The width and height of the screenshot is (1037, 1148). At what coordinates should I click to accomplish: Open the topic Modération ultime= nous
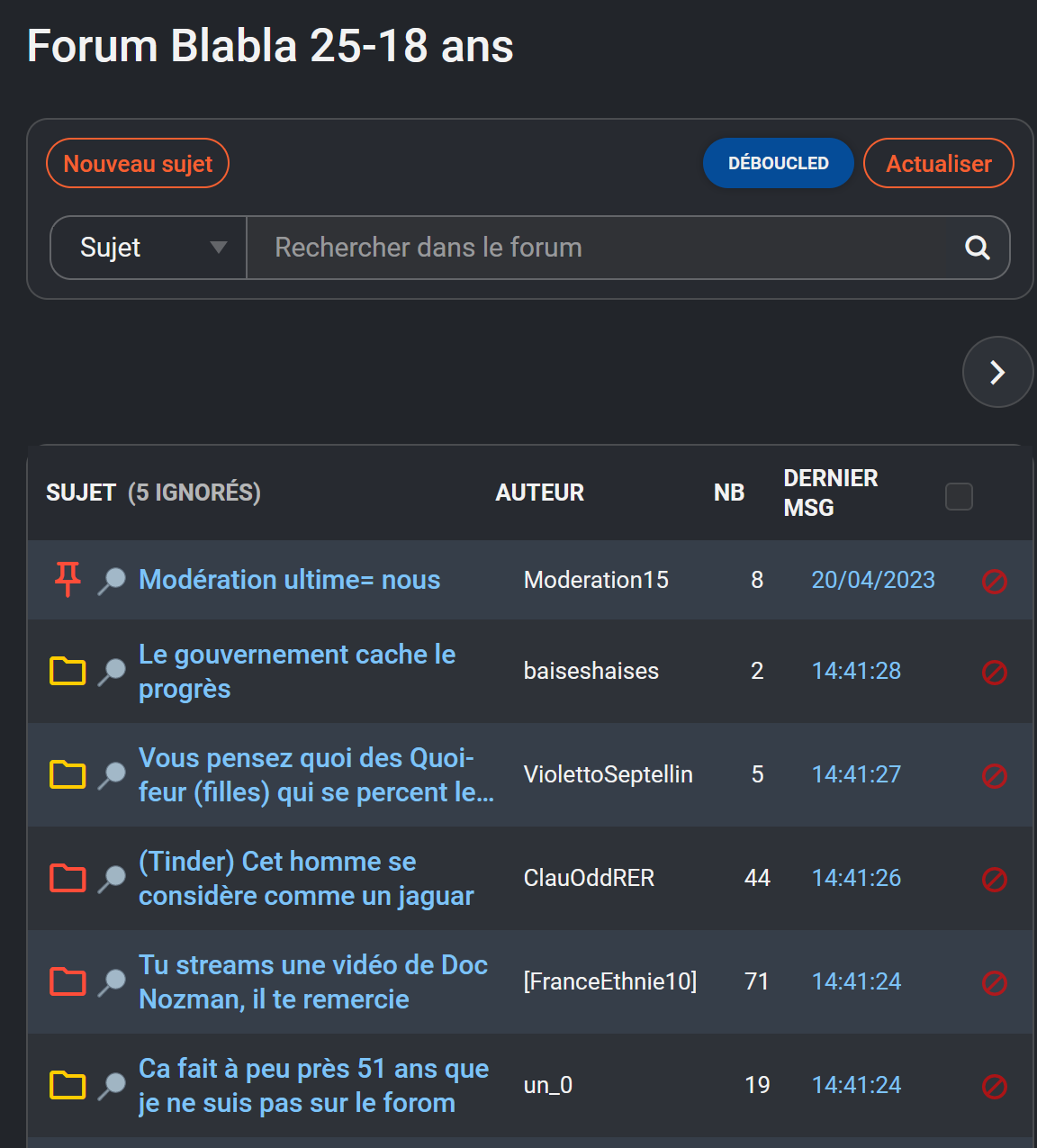coord(289,580)
